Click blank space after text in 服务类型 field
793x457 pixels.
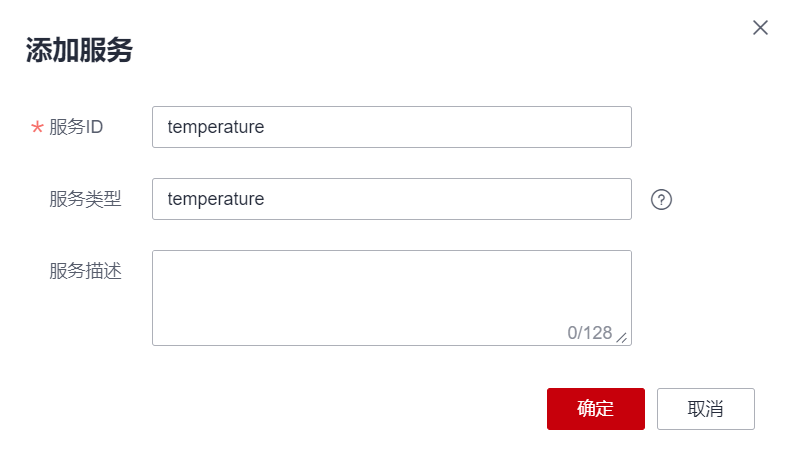point(450,199)
